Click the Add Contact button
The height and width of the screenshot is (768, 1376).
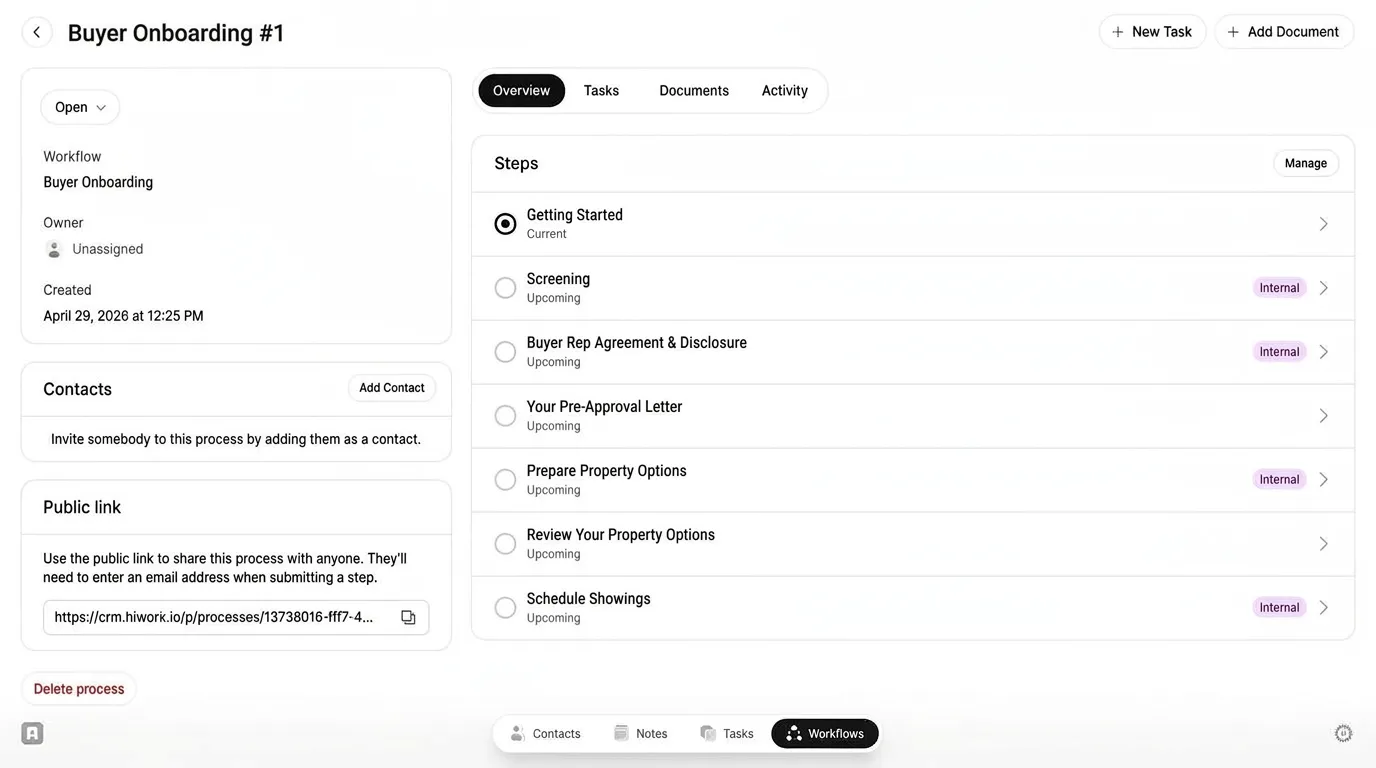click(x=392, y=388)
